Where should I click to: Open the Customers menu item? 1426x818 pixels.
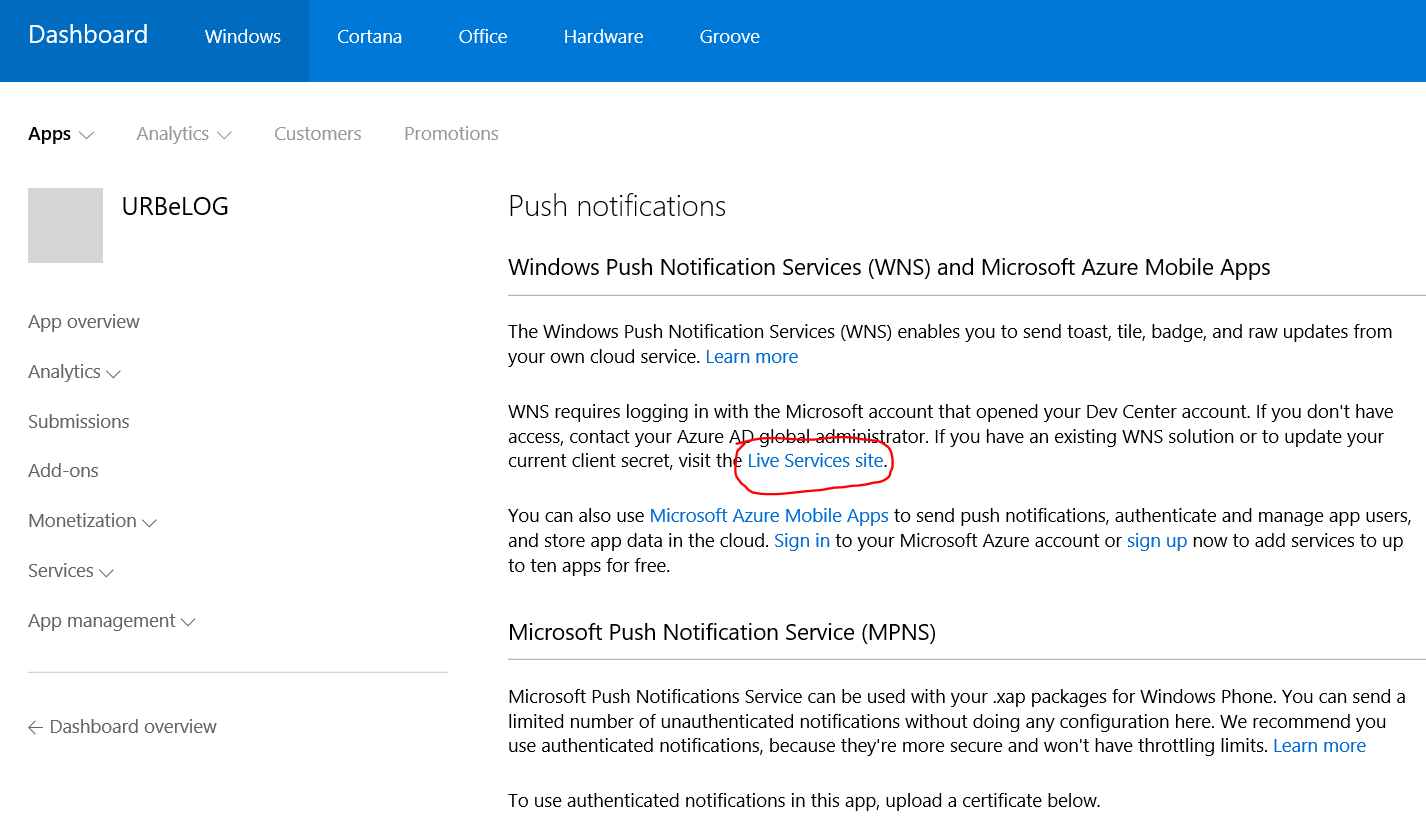click(318, 134)
